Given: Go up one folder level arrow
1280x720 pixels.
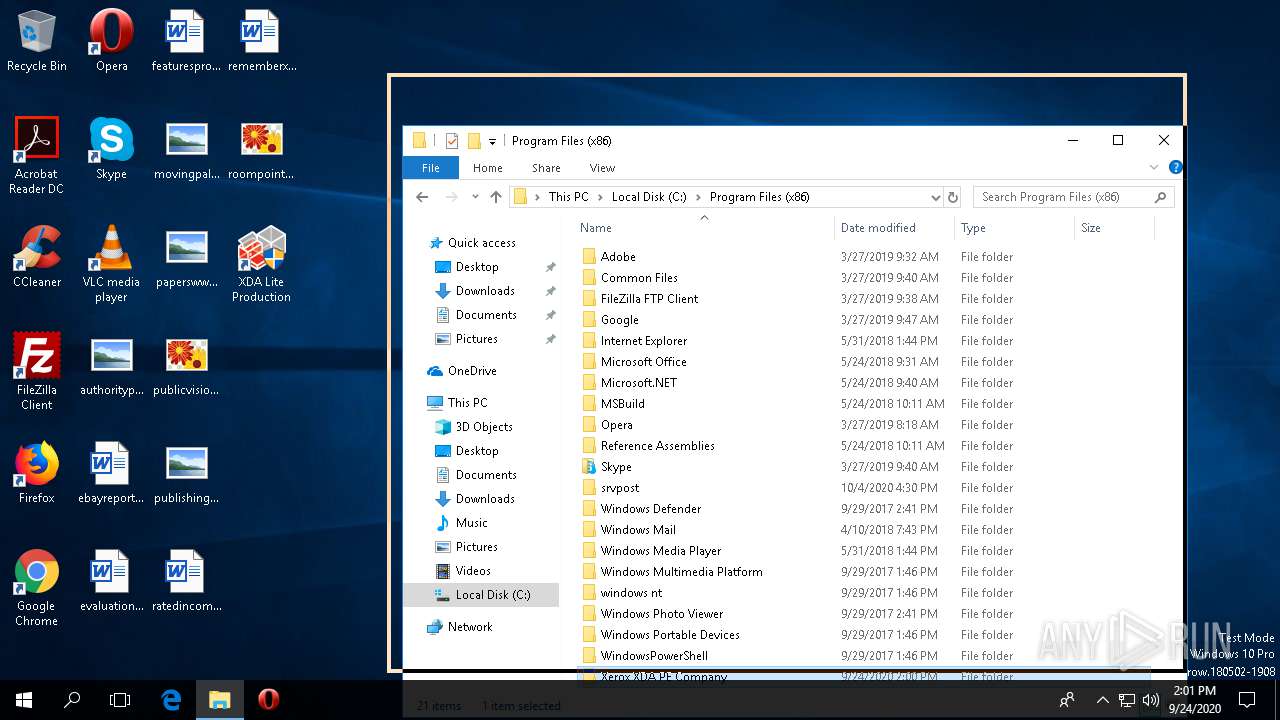Looking at the screenshot, I should (496, 197).
